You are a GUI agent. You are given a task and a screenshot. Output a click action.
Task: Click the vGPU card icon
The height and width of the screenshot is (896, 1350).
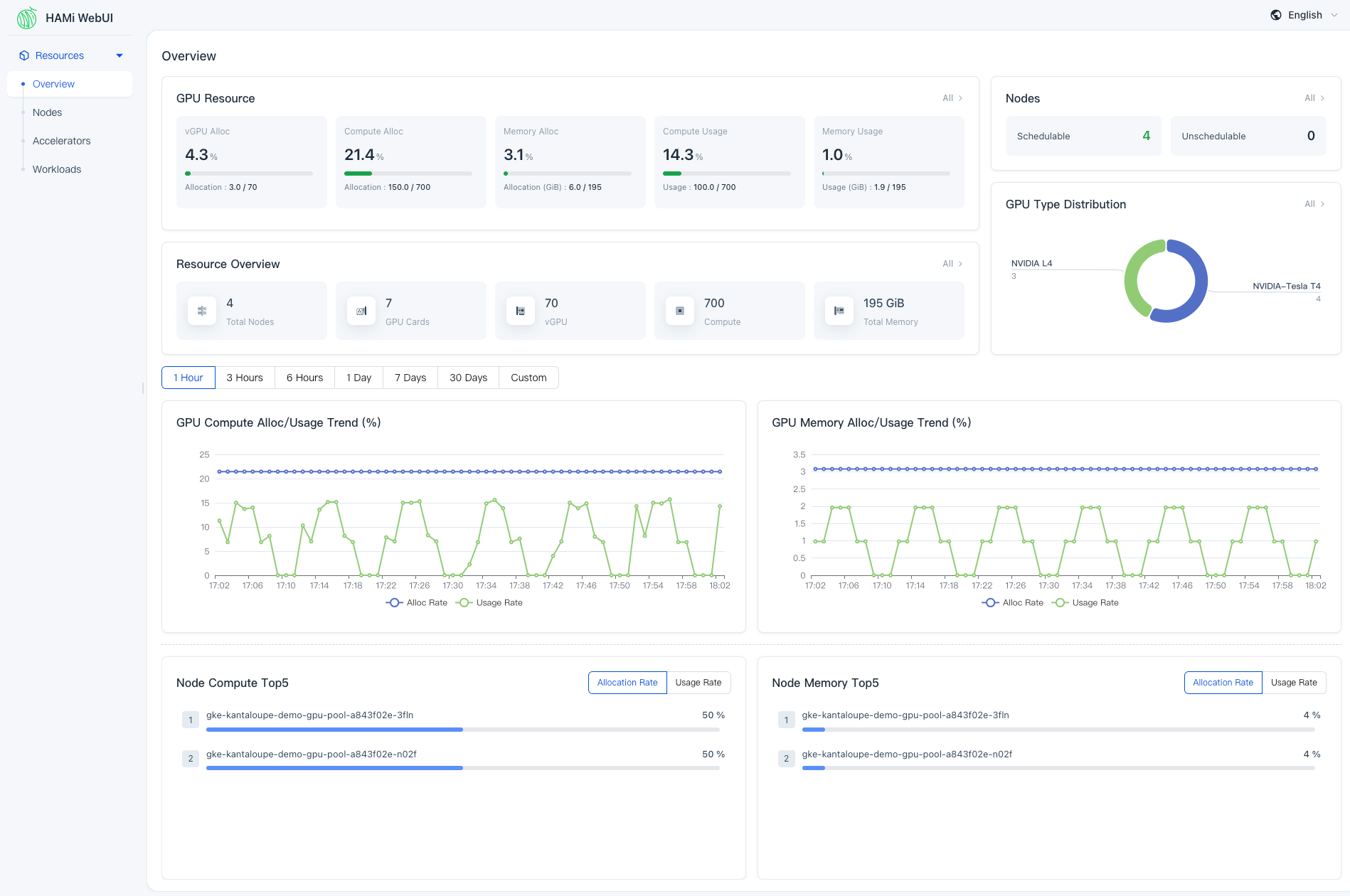coord(520,311)
